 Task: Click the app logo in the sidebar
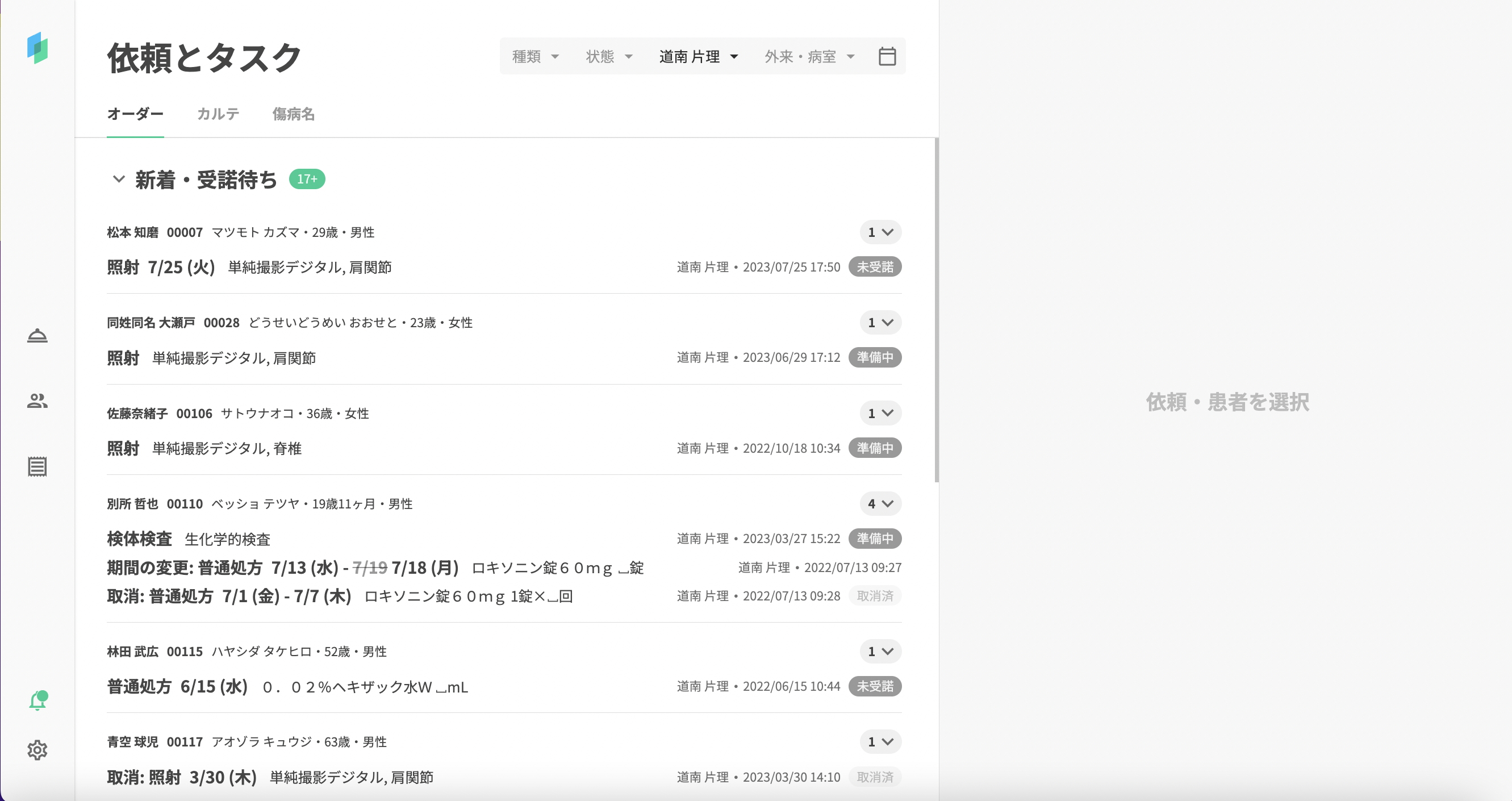tap(37, 48)
